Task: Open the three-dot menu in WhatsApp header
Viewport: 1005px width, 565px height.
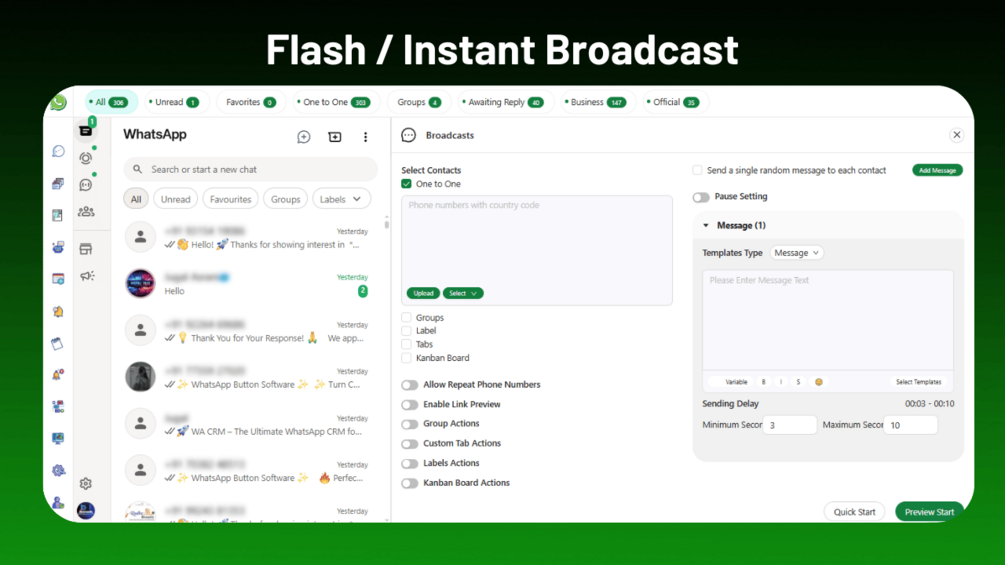Action: [x=365, y=137]
